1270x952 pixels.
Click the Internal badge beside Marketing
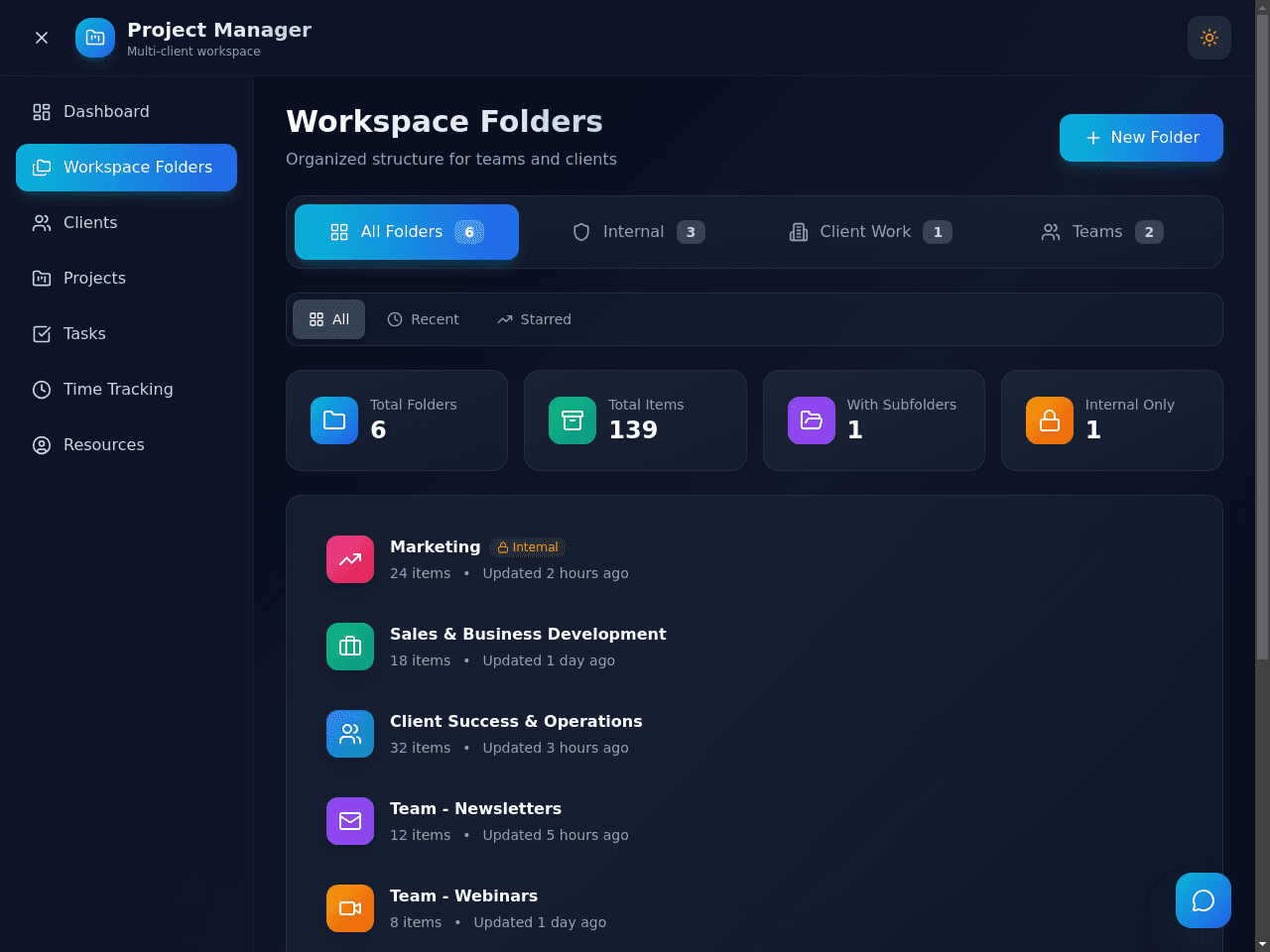[528, 547]
